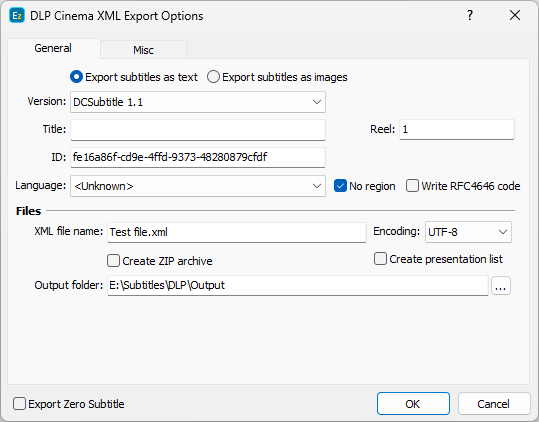Click into the Reel number field
Image resolution: width=539 pixels, height=422 pixels.
tap(457, 130)
